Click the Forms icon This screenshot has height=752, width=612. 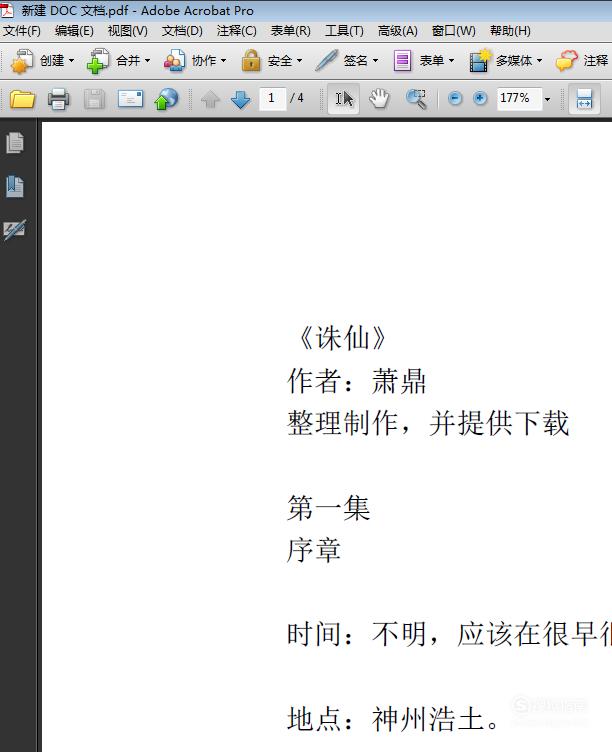(x=402, y=61)
